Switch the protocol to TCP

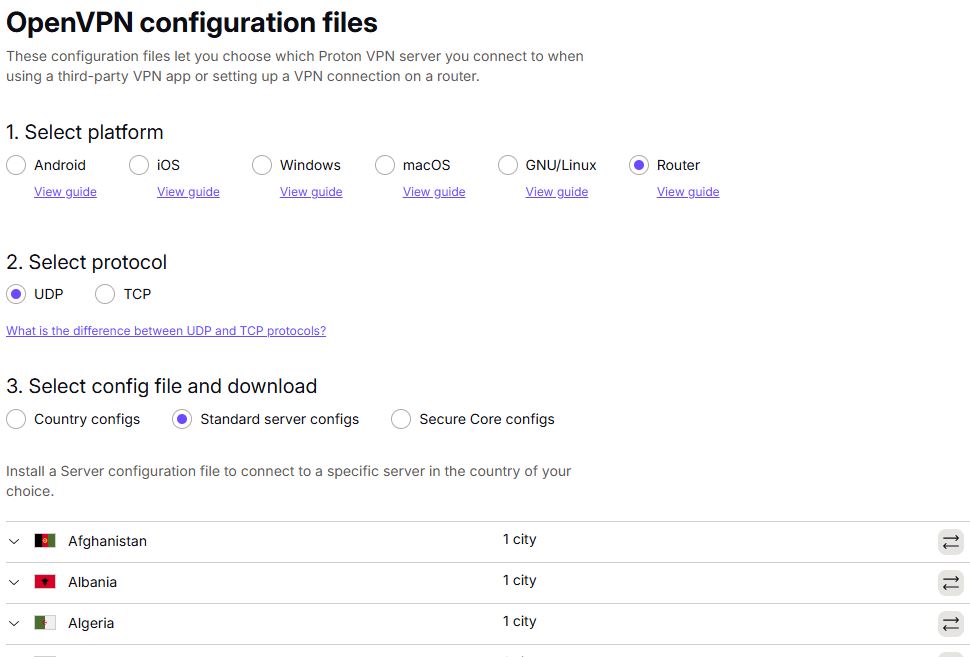(x=105, y=294)
